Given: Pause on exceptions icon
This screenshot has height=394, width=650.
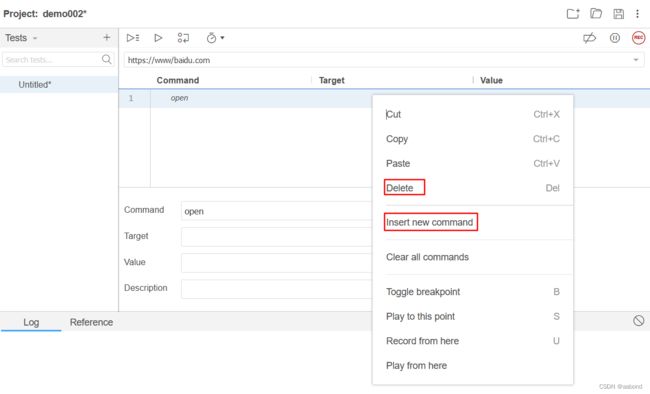Looking at the screenshot, I should (x=615, y=38).
